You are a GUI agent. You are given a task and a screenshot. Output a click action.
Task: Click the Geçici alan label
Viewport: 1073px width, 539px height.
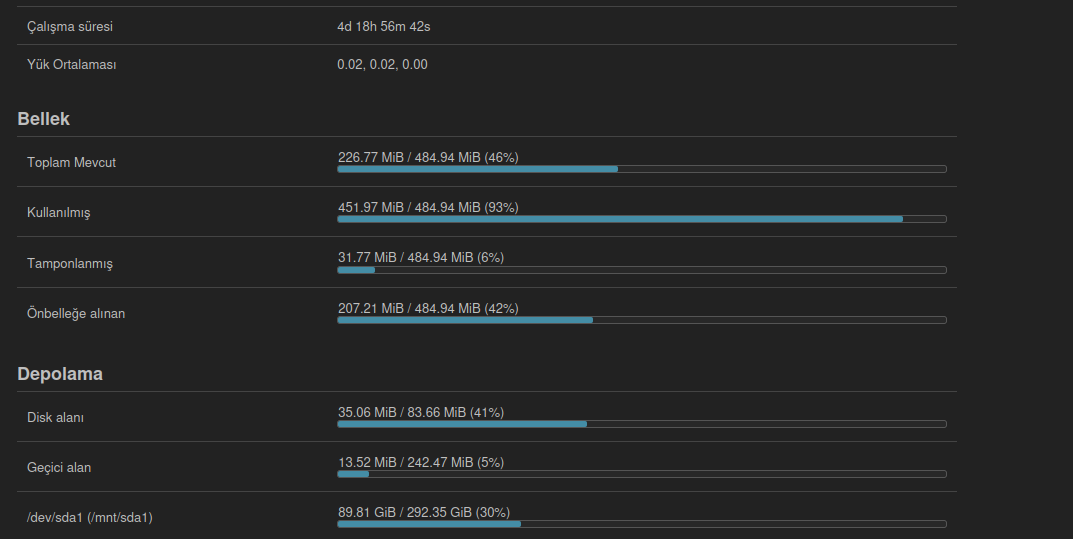pyautogui.click(x=59, y=467)
